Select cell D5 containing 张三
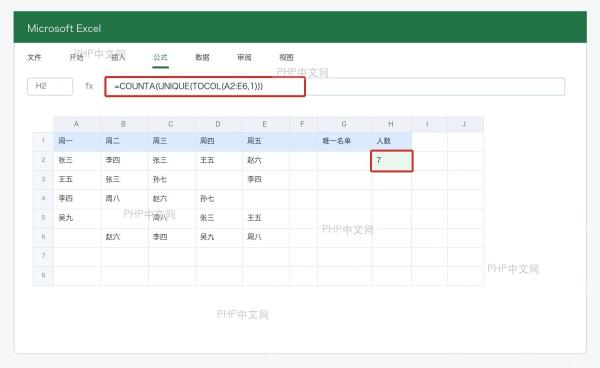Screen dimensions: 600x368 click(219, 218)
